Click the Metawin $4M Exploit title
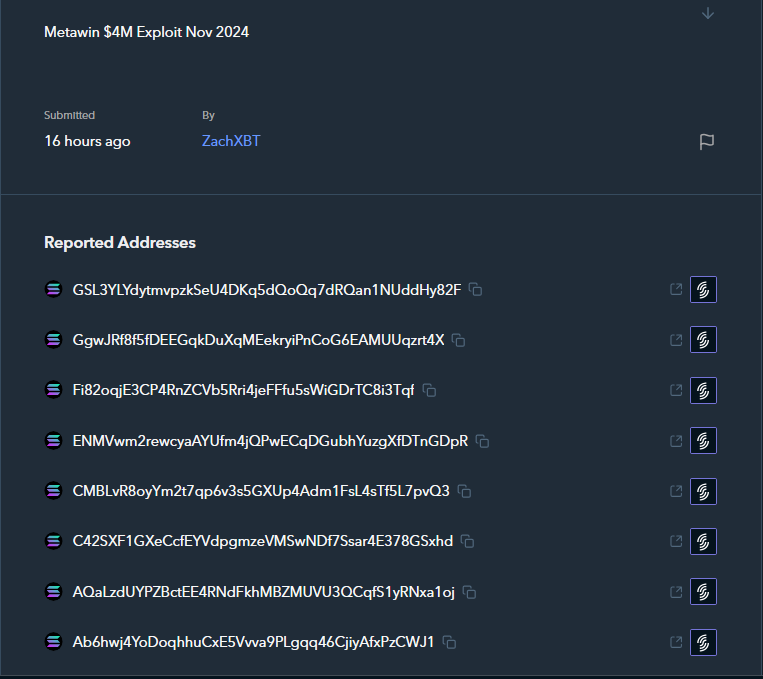This screenshot has width=763, height=679. coord(146,32)
